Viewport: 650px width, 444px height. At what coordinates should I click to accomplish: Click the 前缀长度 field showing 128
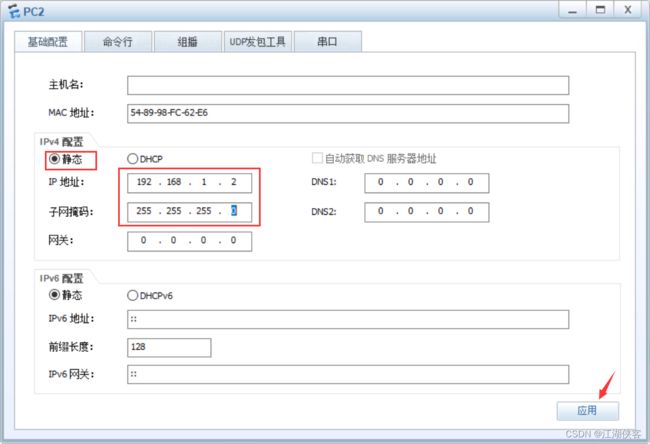pyautogui.click(x=169, y=347)
